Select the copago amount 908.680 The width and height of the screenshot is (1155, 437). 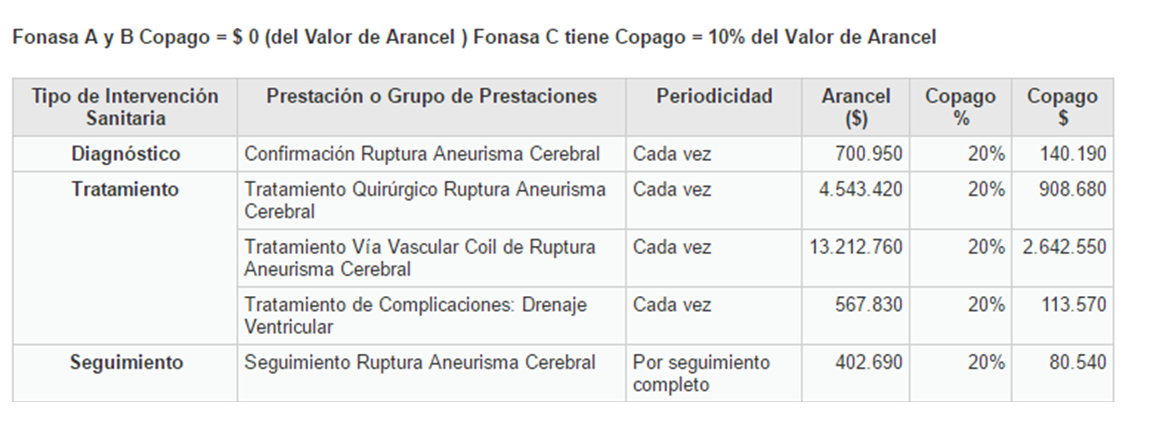[x=1072, y=189]
